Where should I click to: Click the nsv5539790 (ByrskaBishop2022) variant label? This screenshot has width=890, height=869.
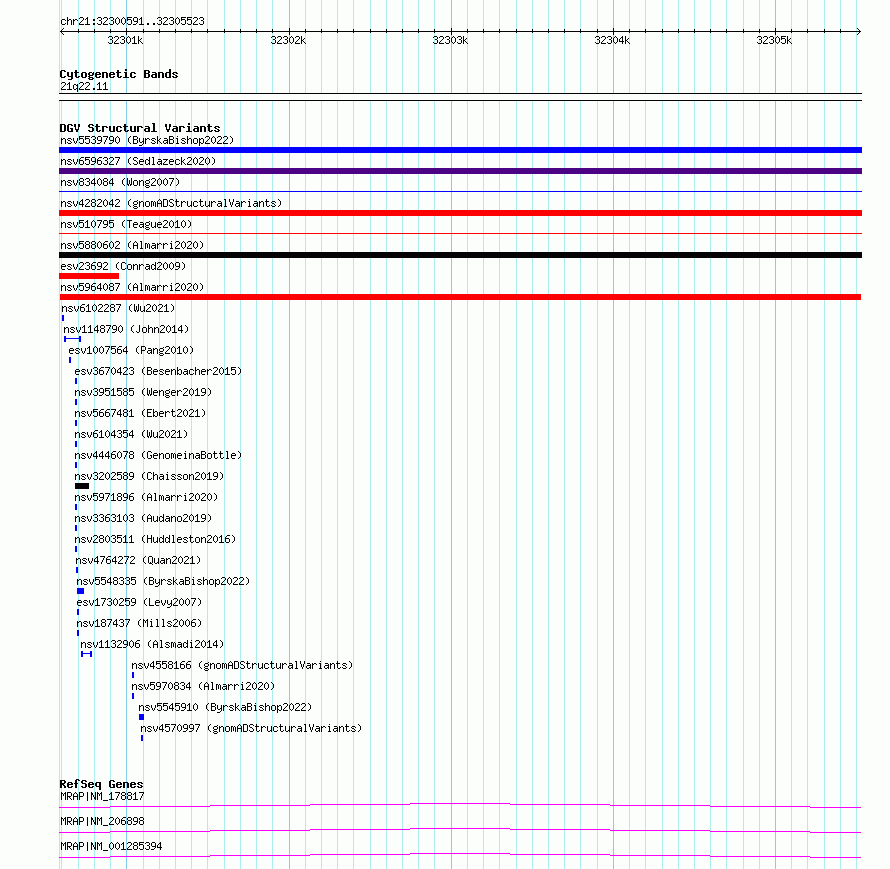click(147, 140)
